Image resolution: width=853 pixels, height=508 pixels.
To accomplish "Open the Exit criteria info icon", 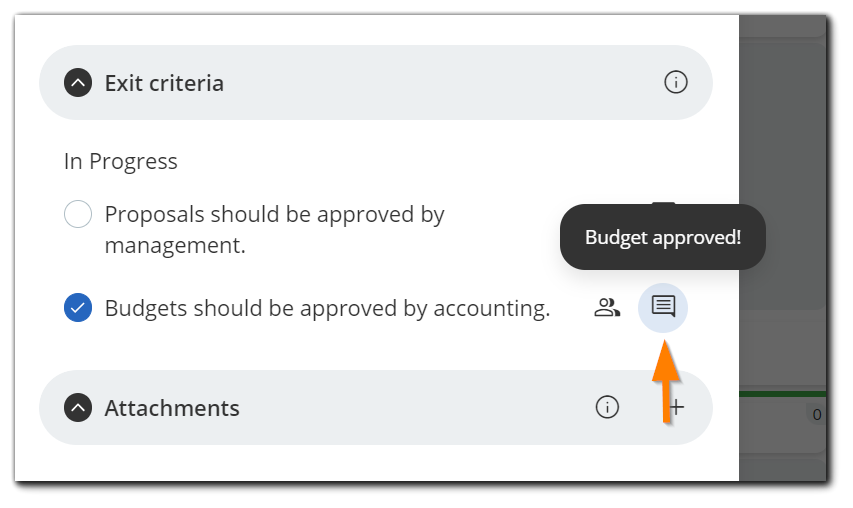I will tap(676, 82).
